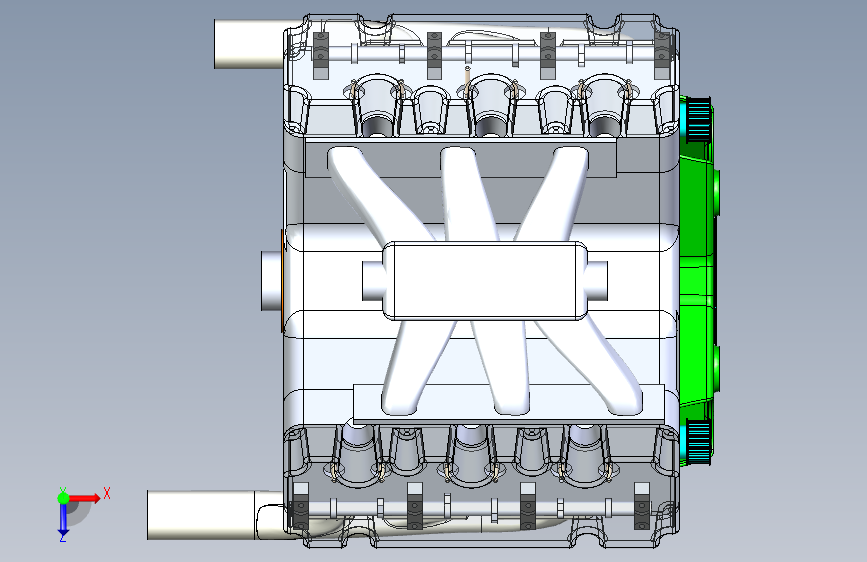The image size is (867, 562).
Task: Select the cylindrical shaft stub on the left engine face
Action: click(x=271, y=280)
